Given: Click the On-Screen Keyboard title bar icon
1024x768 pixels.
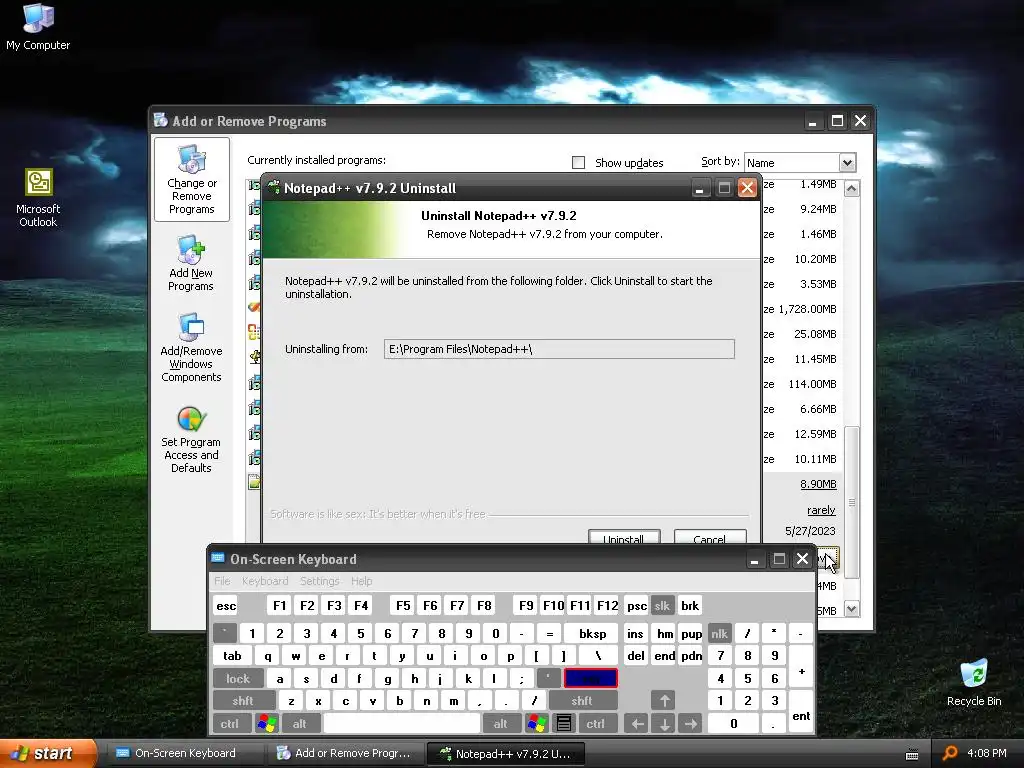Looking at the screenshot, I should tap(218, 558).
